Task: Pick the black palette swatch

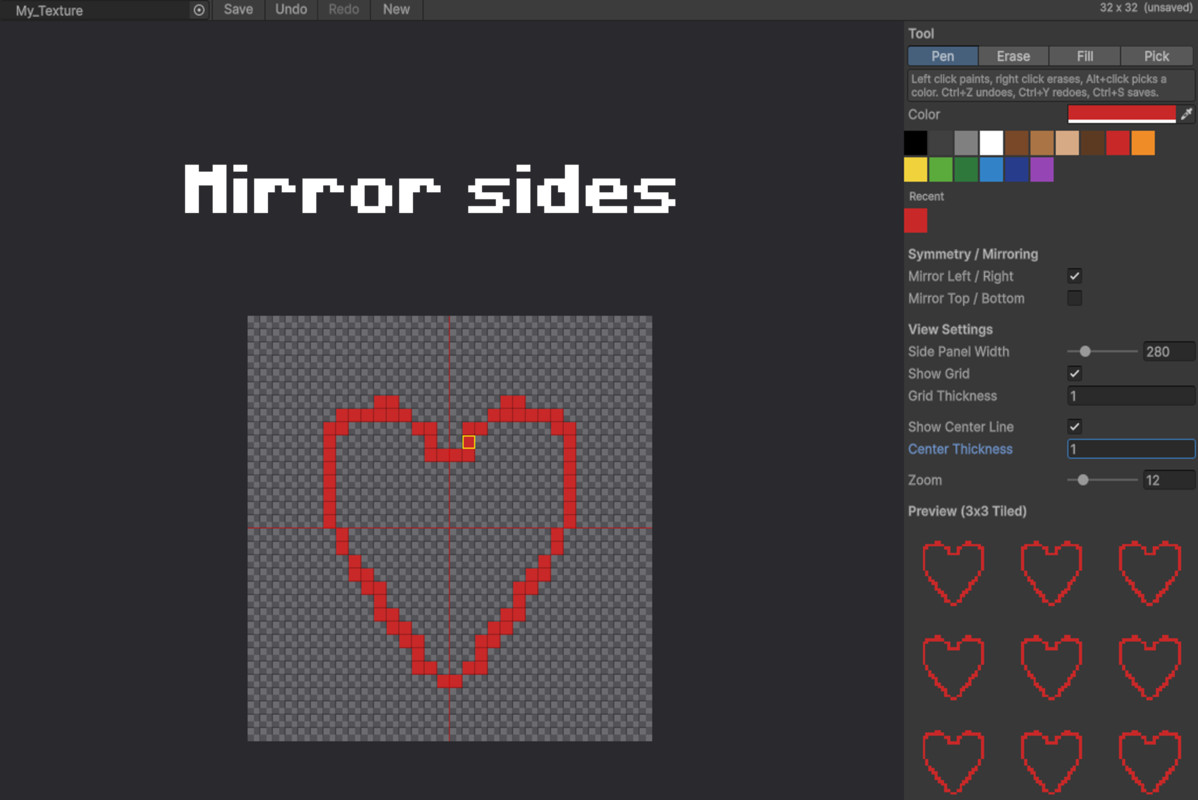Action: 915,143
